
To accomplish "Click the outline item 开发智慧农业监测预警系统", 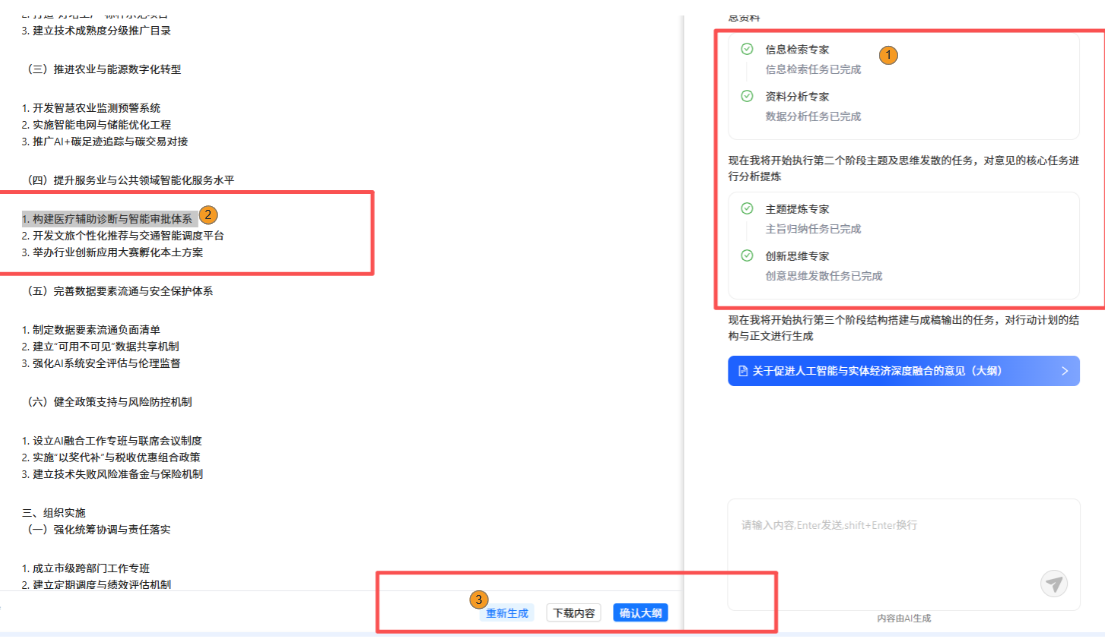I will tap(95, 108).
